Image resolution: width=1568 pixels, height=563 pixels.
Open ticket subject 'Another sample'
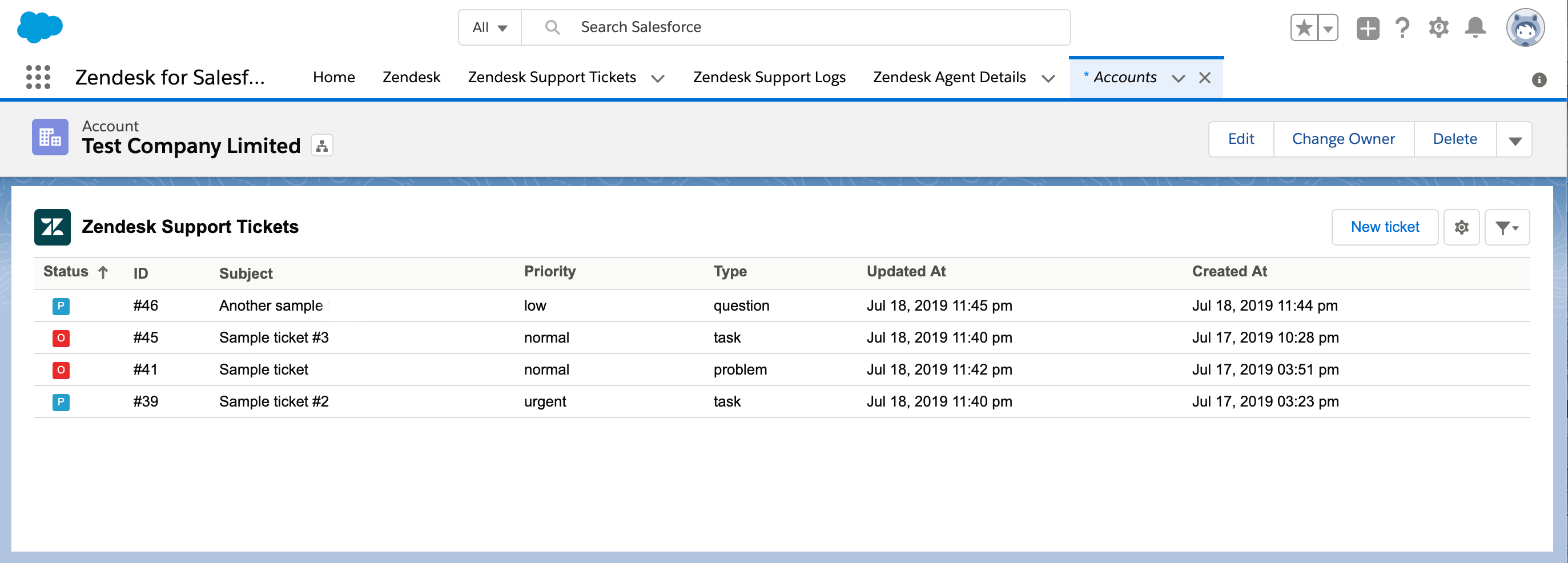pyautogui.click(x=270, y=305)
